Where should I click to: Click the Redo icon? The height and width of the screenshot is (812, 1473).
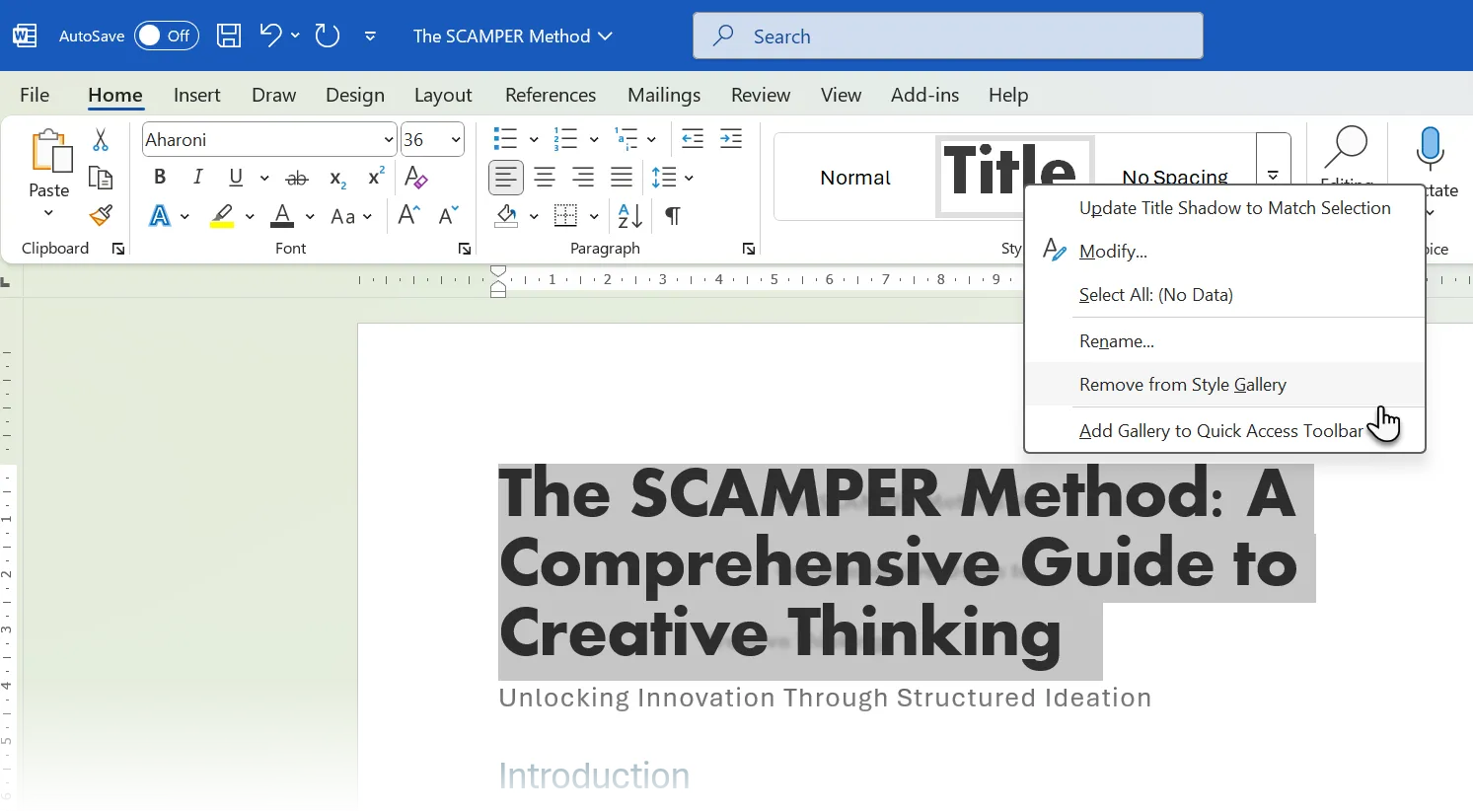tap(327, 37)
